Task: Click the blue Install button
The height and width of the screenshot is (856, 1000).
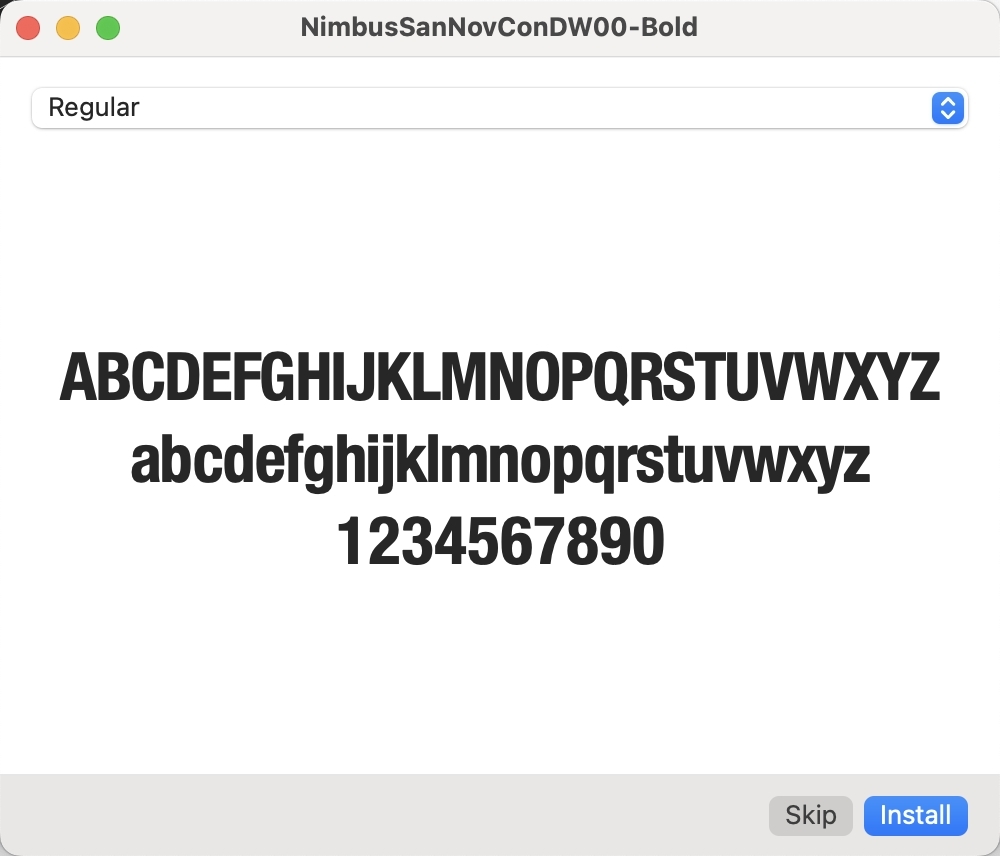Action: click(x=915, y=815)
